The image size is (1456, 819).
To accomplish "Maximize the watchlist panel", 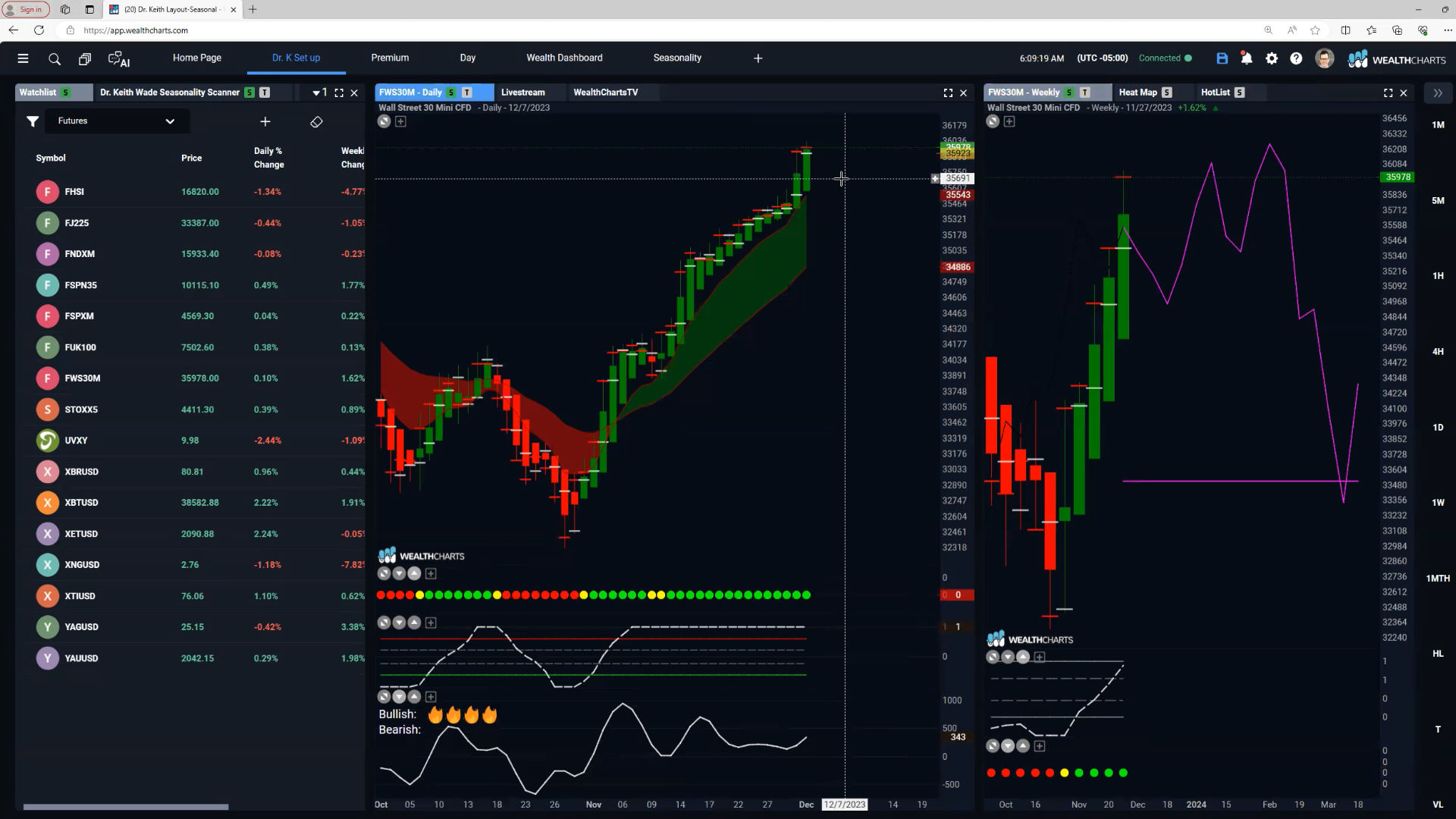I will pyautogui.click(x=339, y=93).
